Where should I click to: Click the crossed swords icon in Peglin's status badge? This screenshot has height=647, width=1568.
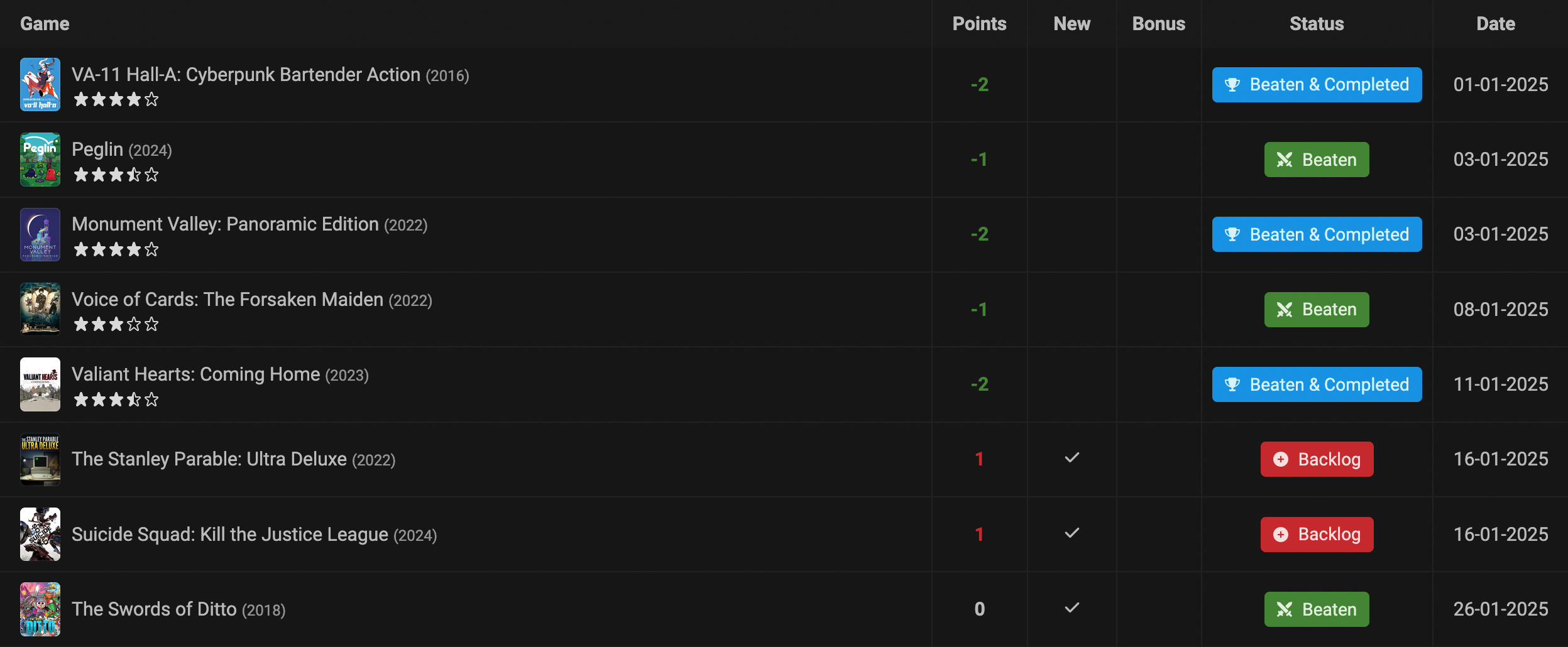(x=1285, y=160)
